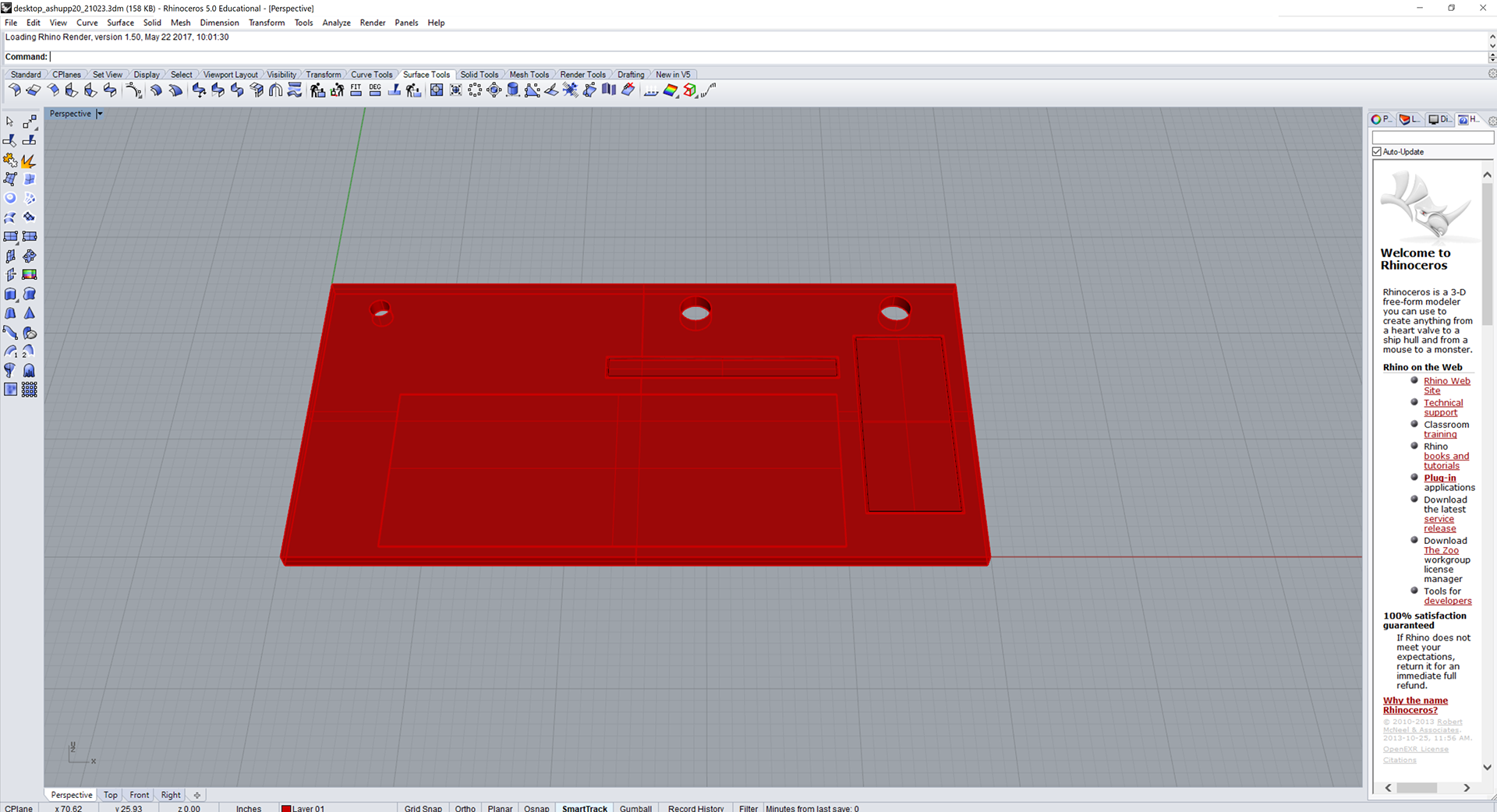Click the Rhino logo image in Help panel
This screenshot has width=1497, height=812.
1425,207
